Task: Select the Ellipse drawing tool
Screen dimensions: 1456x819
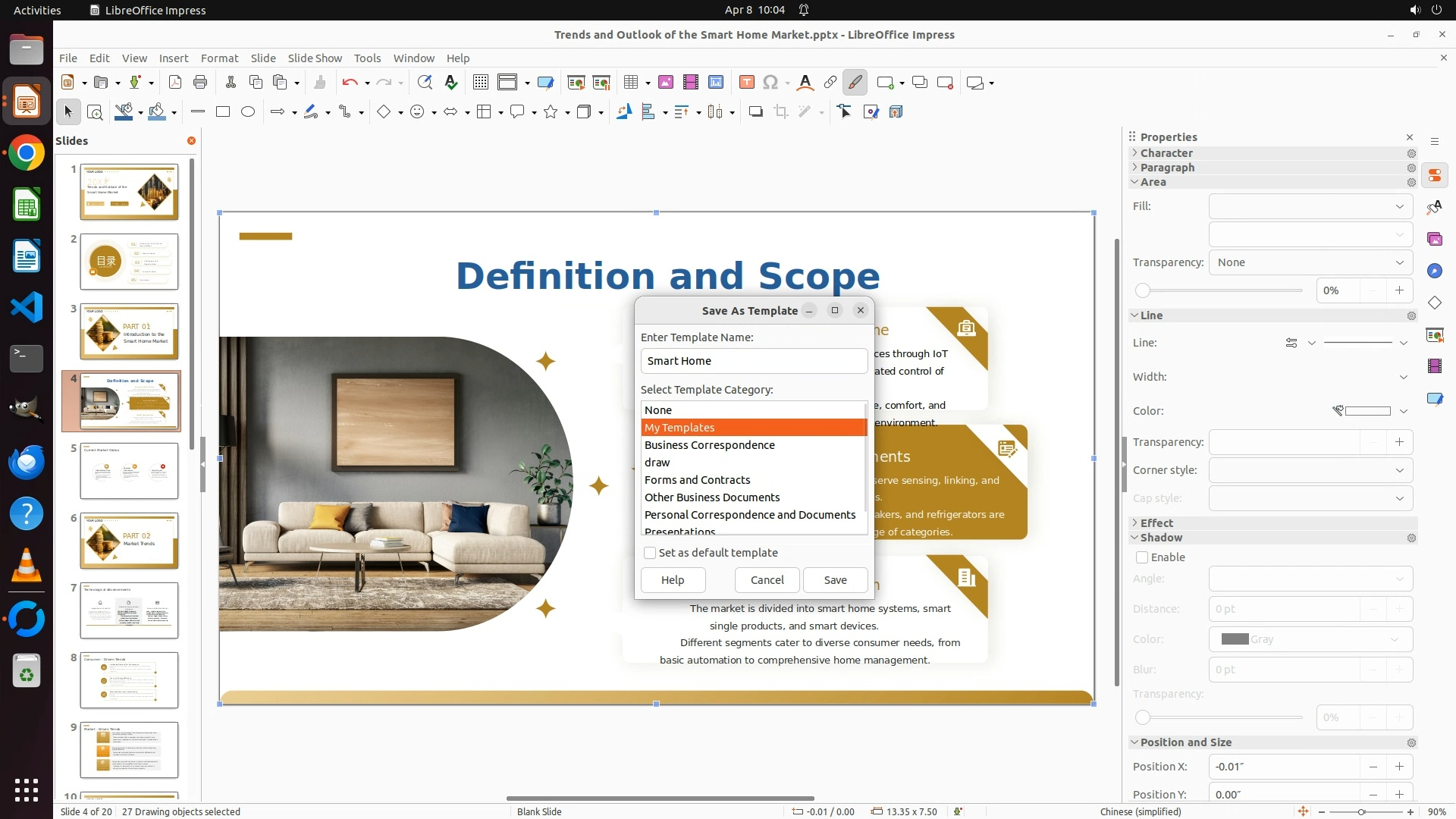Action: point(248,112)
